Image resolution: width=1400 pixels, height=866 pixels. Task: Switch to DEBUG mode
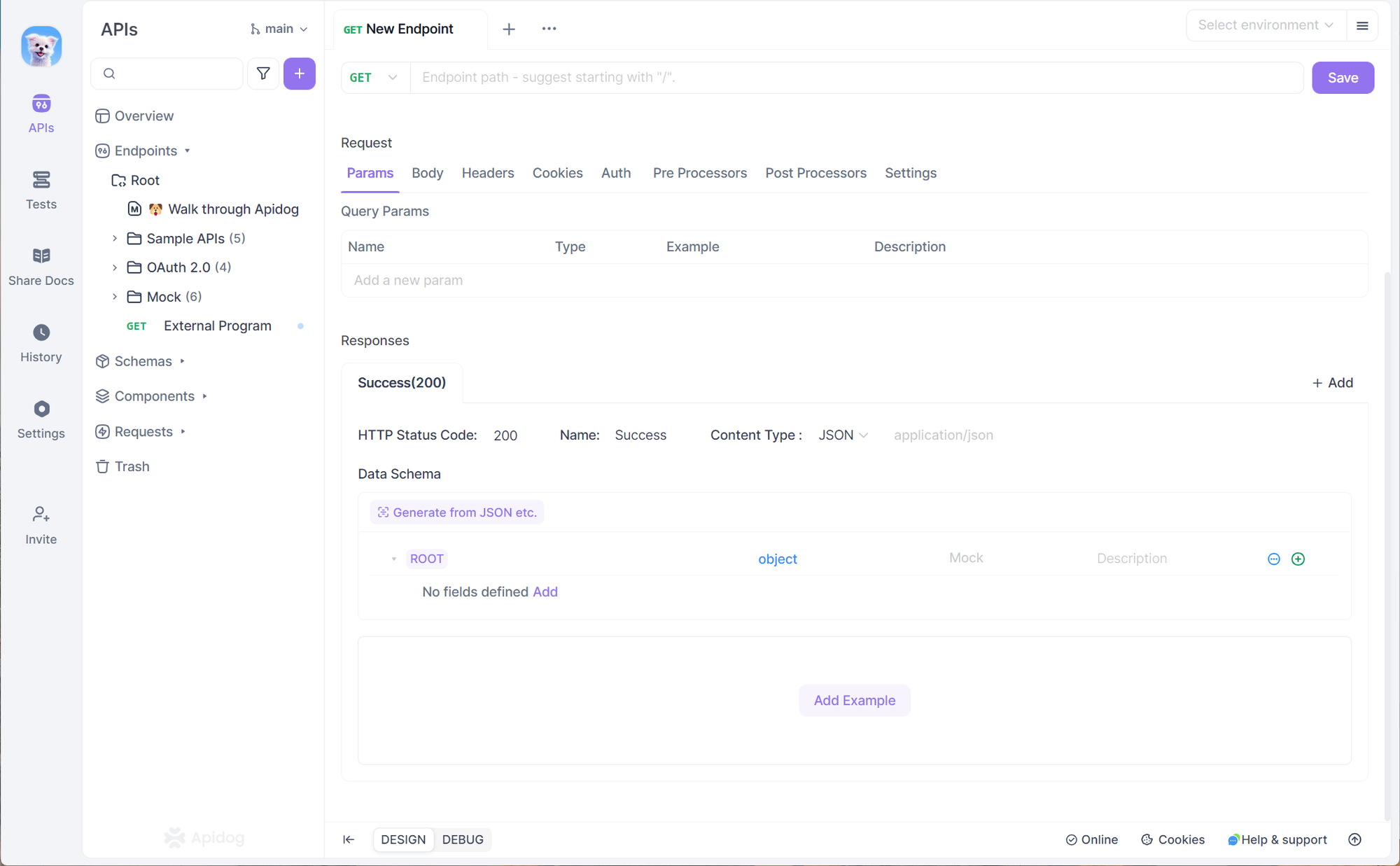[464, 839]
